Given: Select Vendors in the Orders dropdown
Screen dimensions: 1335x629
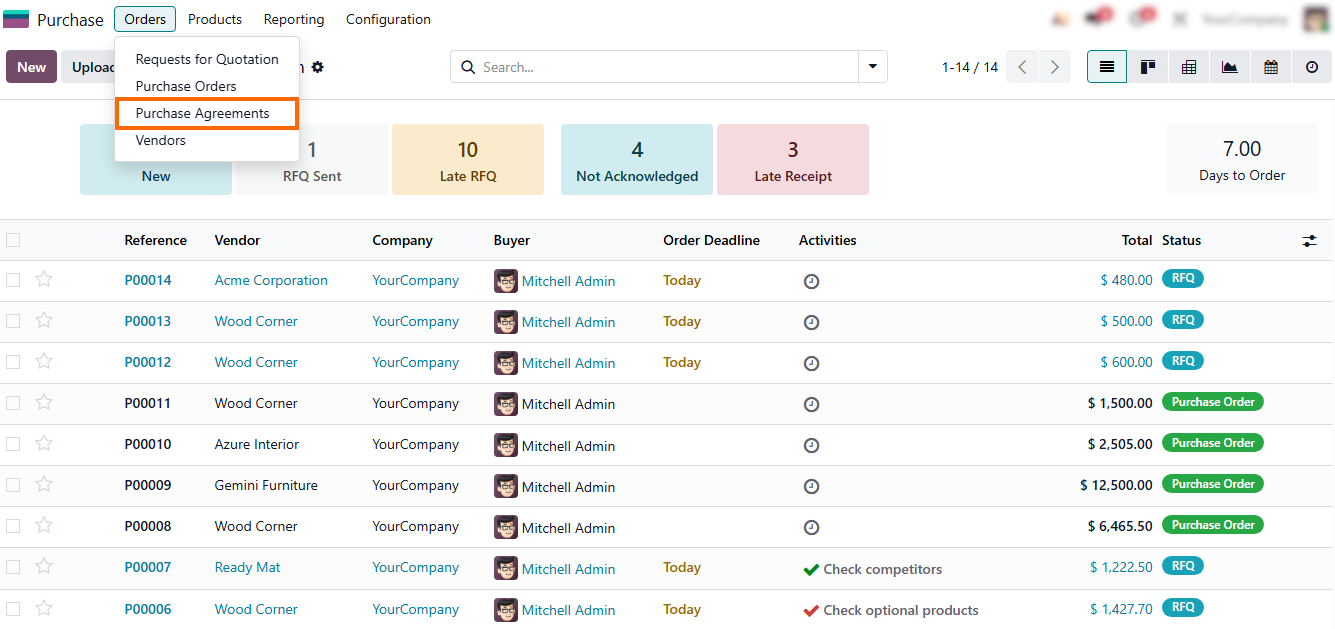Looking at the screenshot, I should (x=161, y=140).
